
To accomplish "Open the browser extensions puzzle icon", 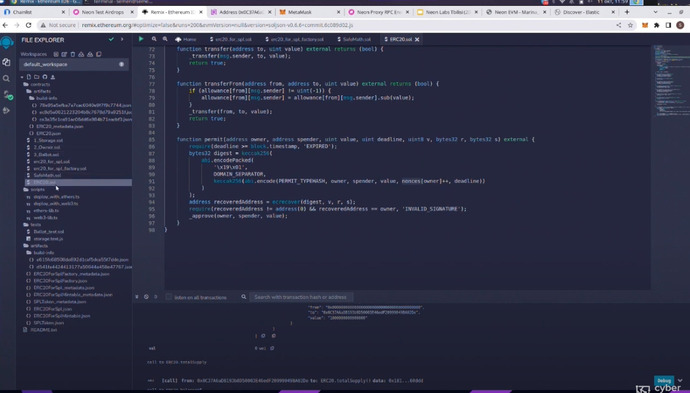I will [x=657, y=26].
